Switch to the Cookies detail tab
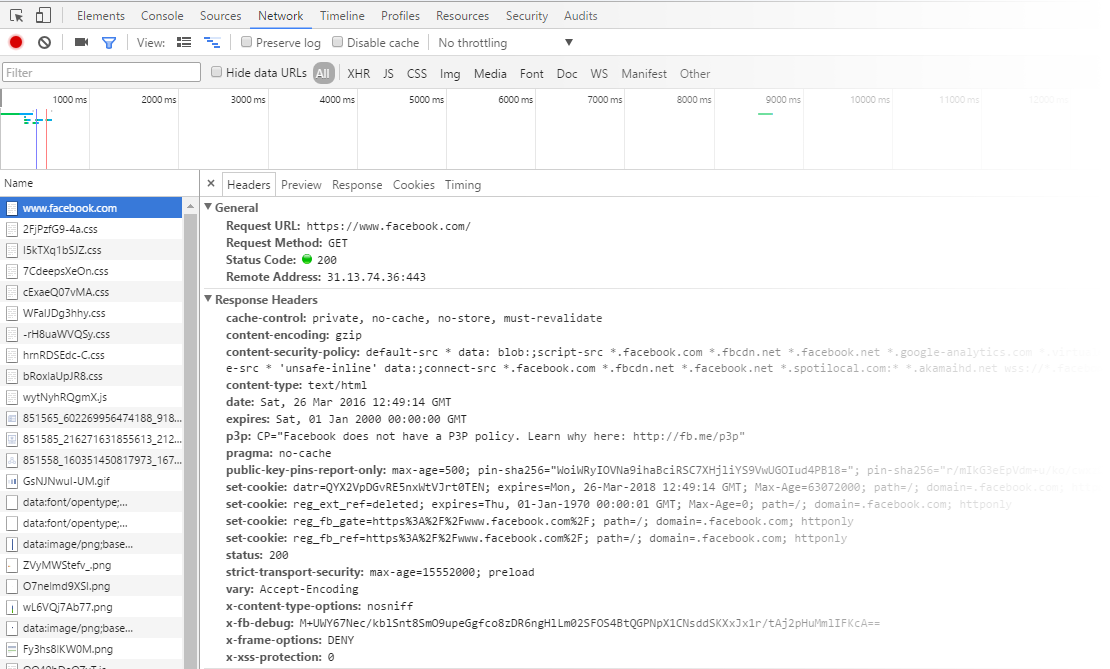This screenshot has height=669, width=1110. tap(413, 185)
